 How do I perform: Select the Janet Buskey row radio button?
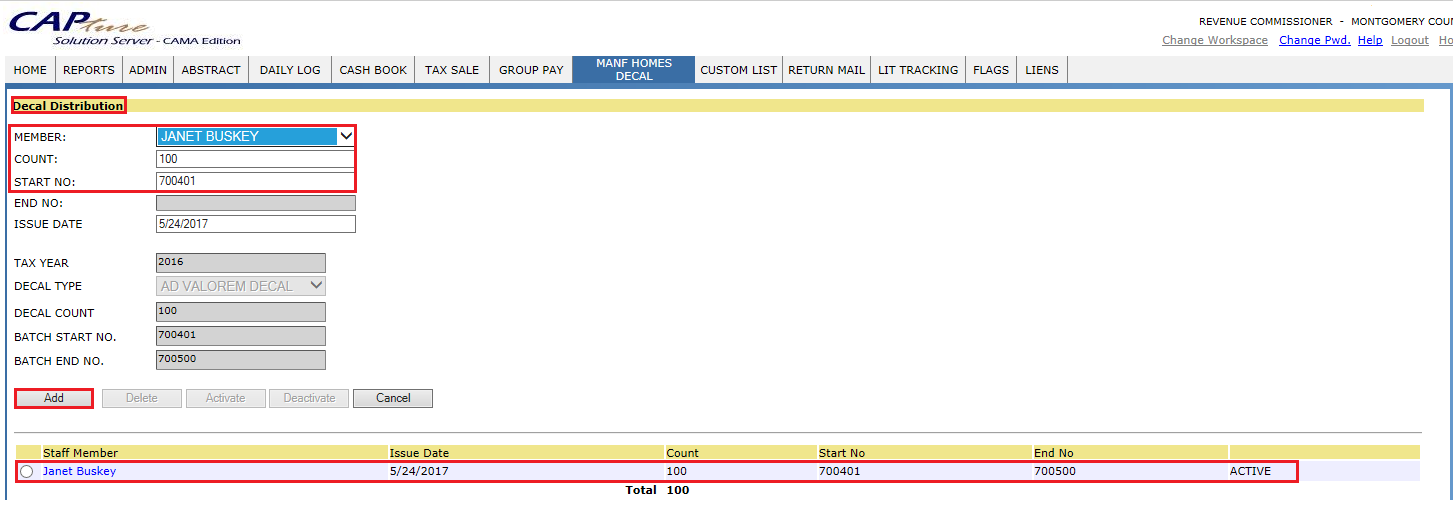pos(26,472)
